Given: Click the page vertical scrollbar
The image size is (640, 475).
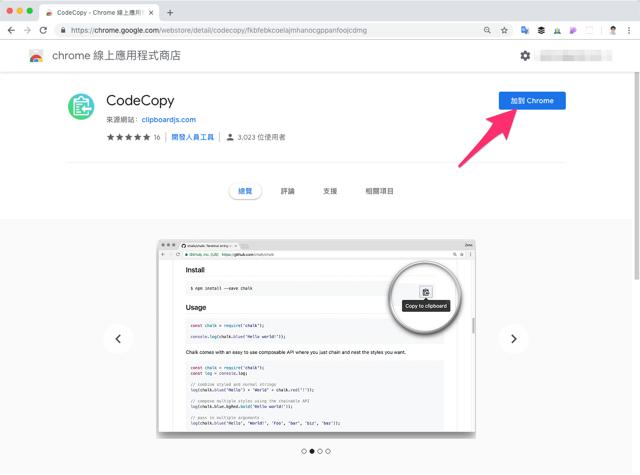Looking at the screenshot, I should coord(636,175).
